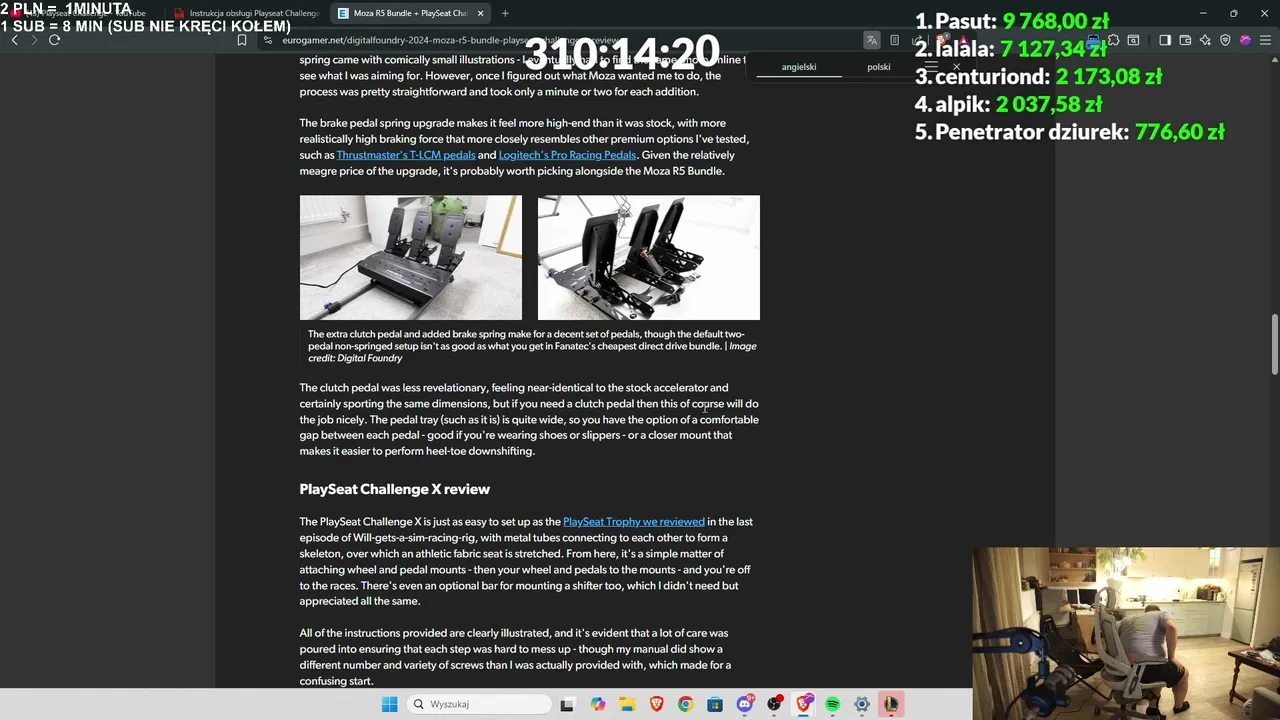Open Google Chrome from the taskbar

(x=685, y=704)
